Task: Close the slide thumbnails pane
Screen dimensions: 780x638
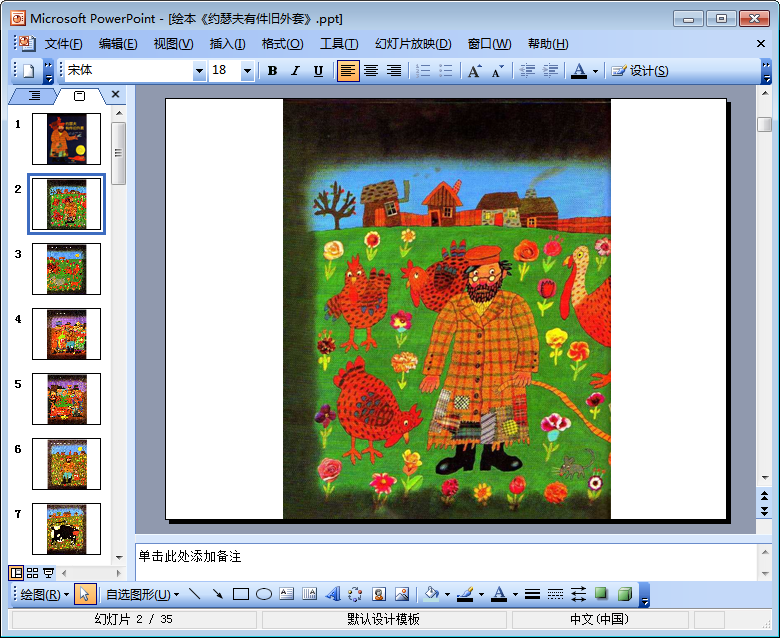Action: point(115,94)
